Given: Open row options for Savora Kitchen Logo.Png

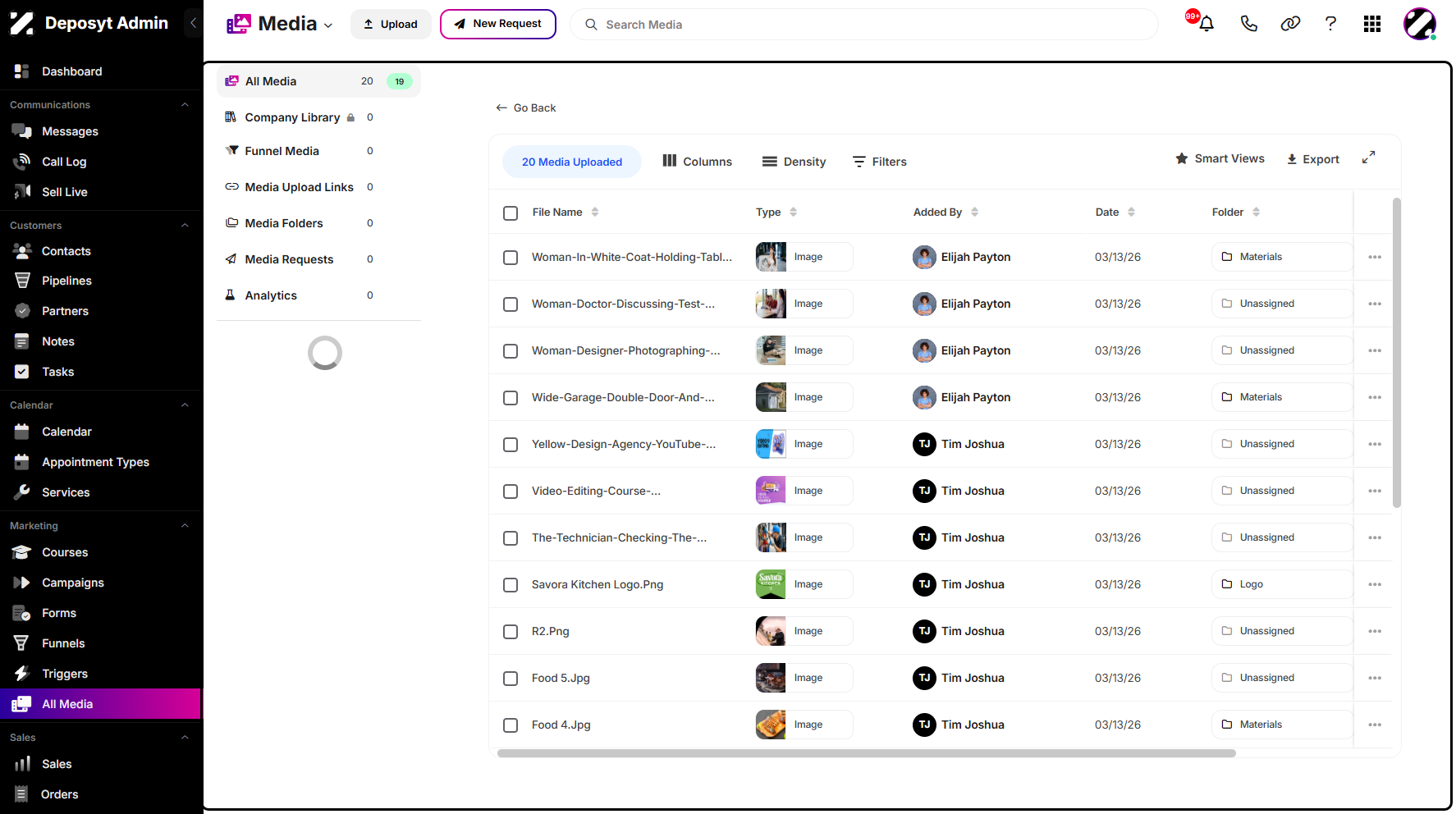Looking at the screenshot, I should coord(1375,584).
